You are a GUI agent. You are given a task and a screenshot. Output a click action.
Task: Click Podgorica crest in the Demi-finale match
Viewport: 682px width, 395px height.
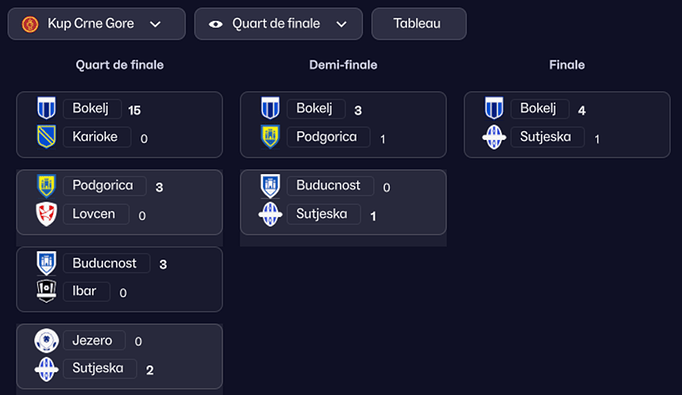pos(270,137)
